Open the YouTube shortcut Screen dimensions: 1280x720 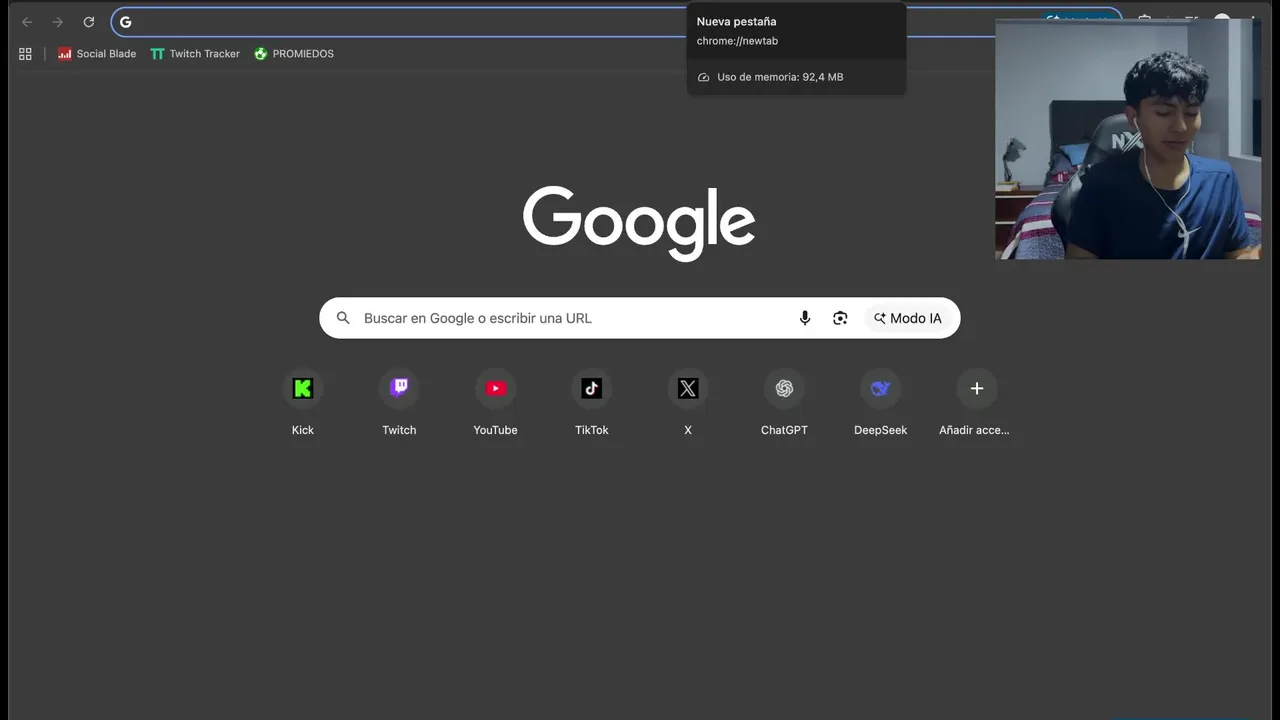pyautogui.click(x=495, y=403)
